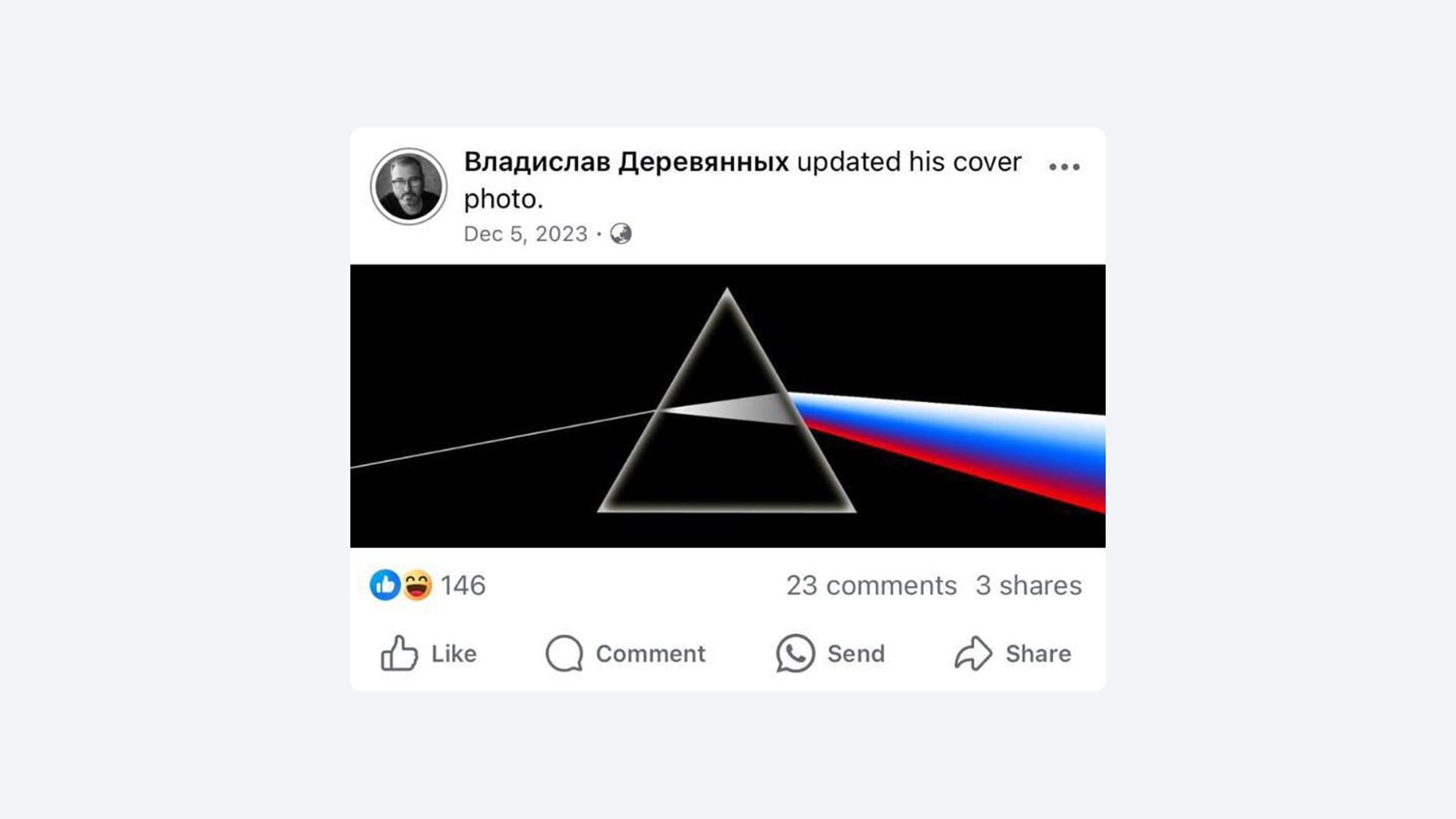1456x819 pixels.
Task: Open the 23 comments link
Action: (x=871, y=585)
